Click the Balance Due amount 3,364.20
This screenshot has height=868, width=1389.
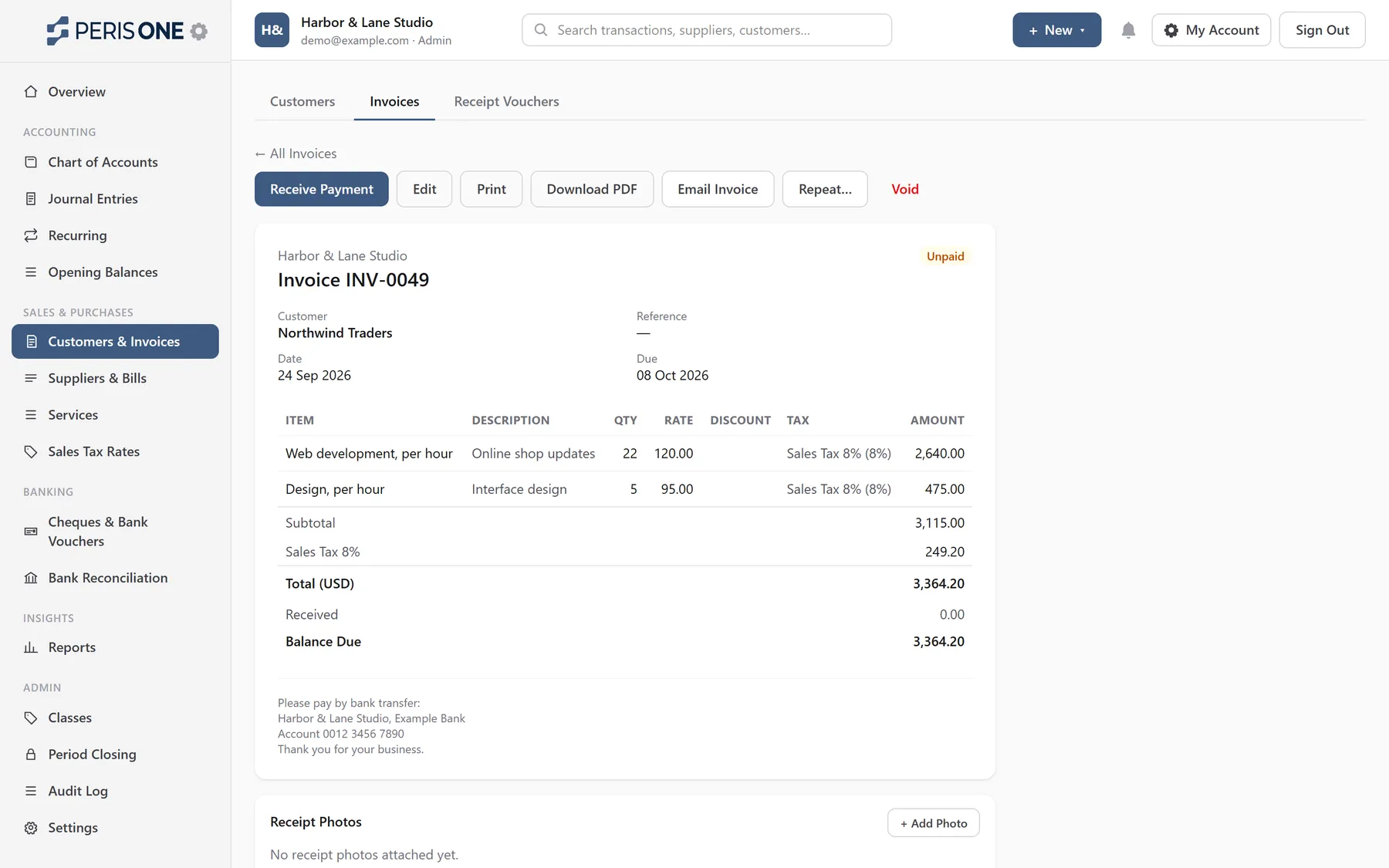click(938, 642)
